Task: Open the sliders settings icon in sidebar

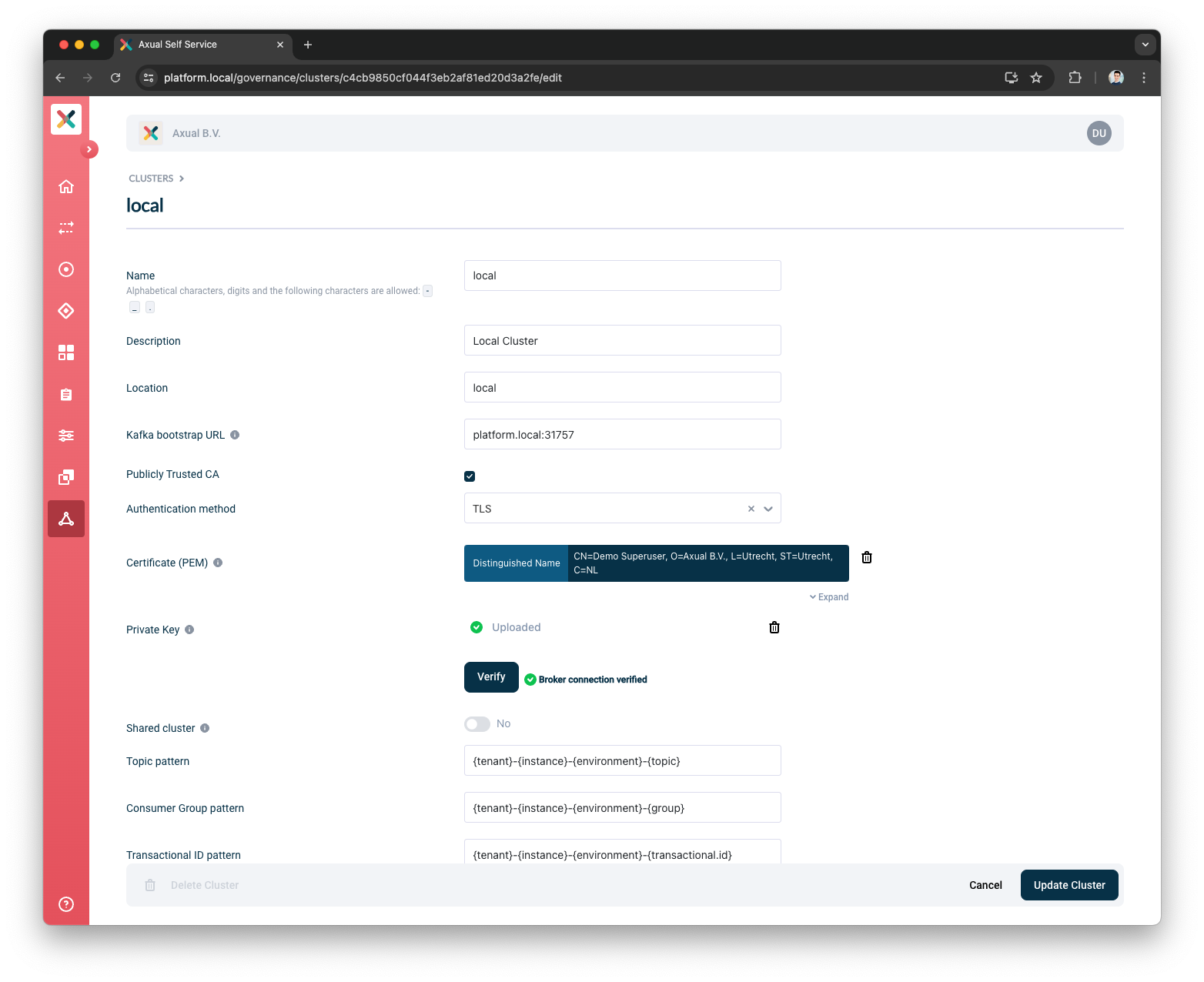Action: point(66,436)
